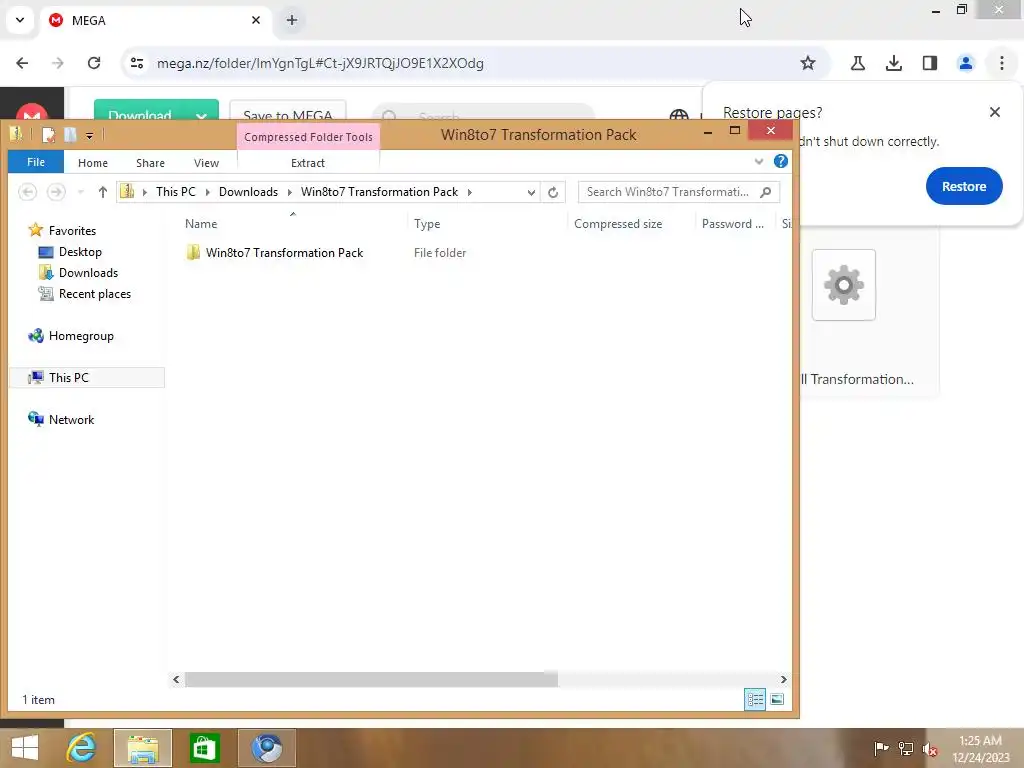This screenshot has height=768, width=1024.
Task: Switch to Details view icon
Action: [x=755, y=699]
